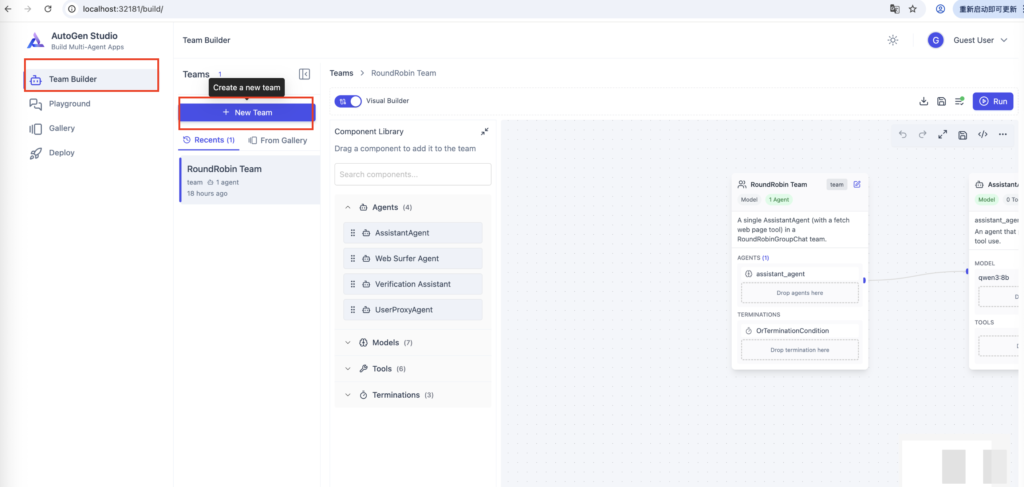Collapse the Teams sidebar panel
1024x487 pixels.
(304, 74)
